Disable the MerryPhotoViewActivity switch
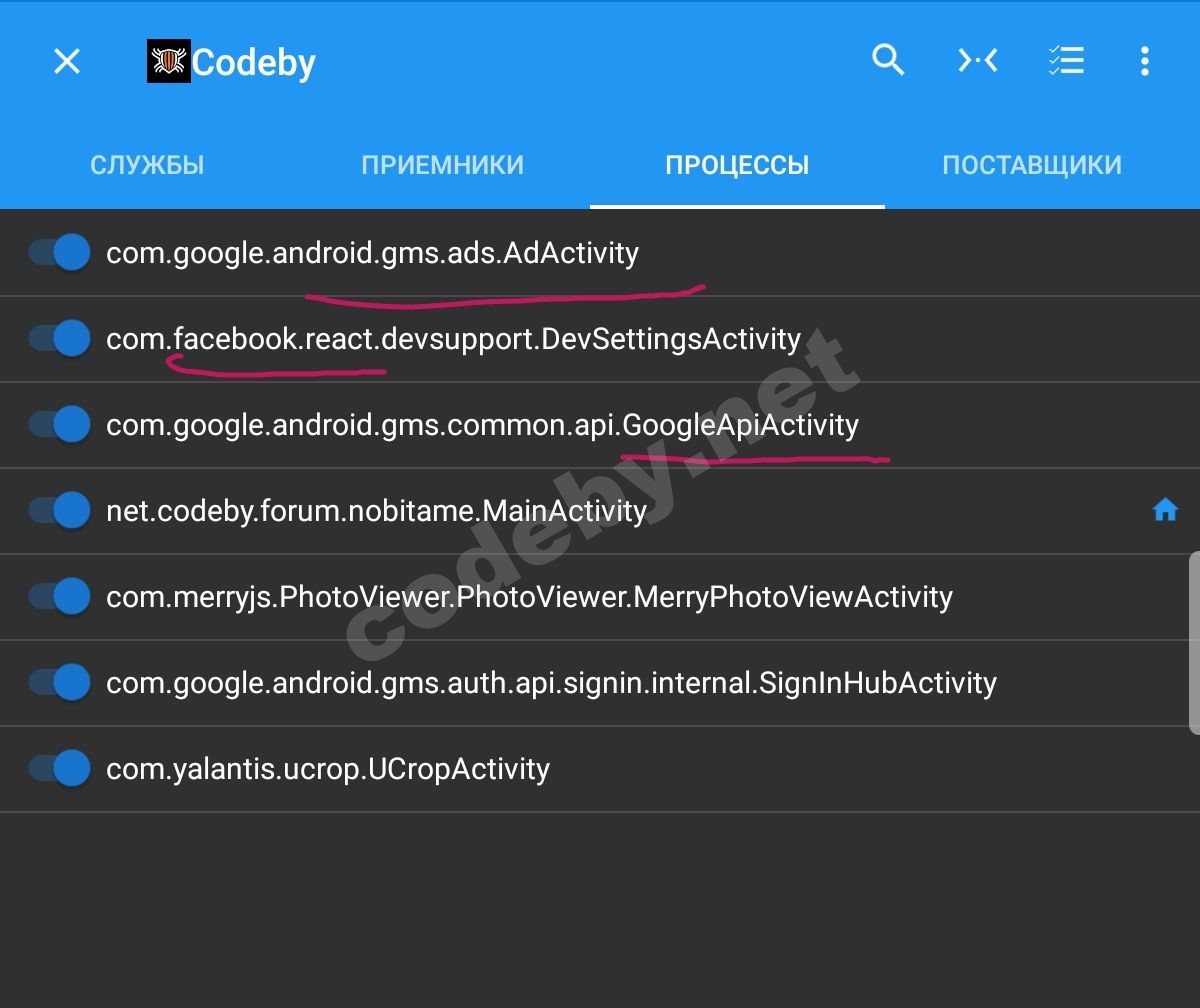1200x1008 pixels. 60,597
